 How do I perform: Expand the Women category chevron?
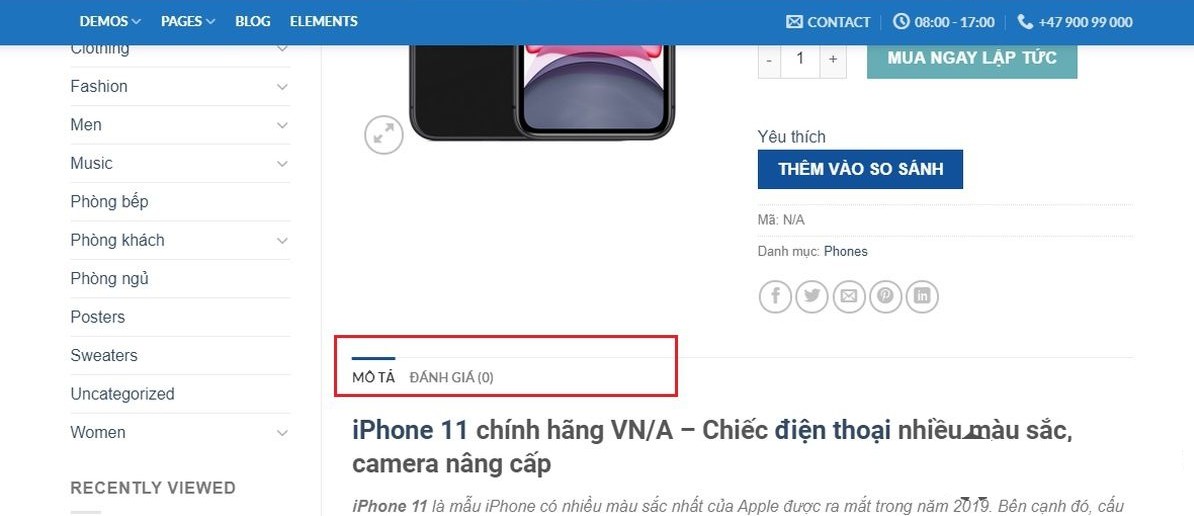[282, 433]
